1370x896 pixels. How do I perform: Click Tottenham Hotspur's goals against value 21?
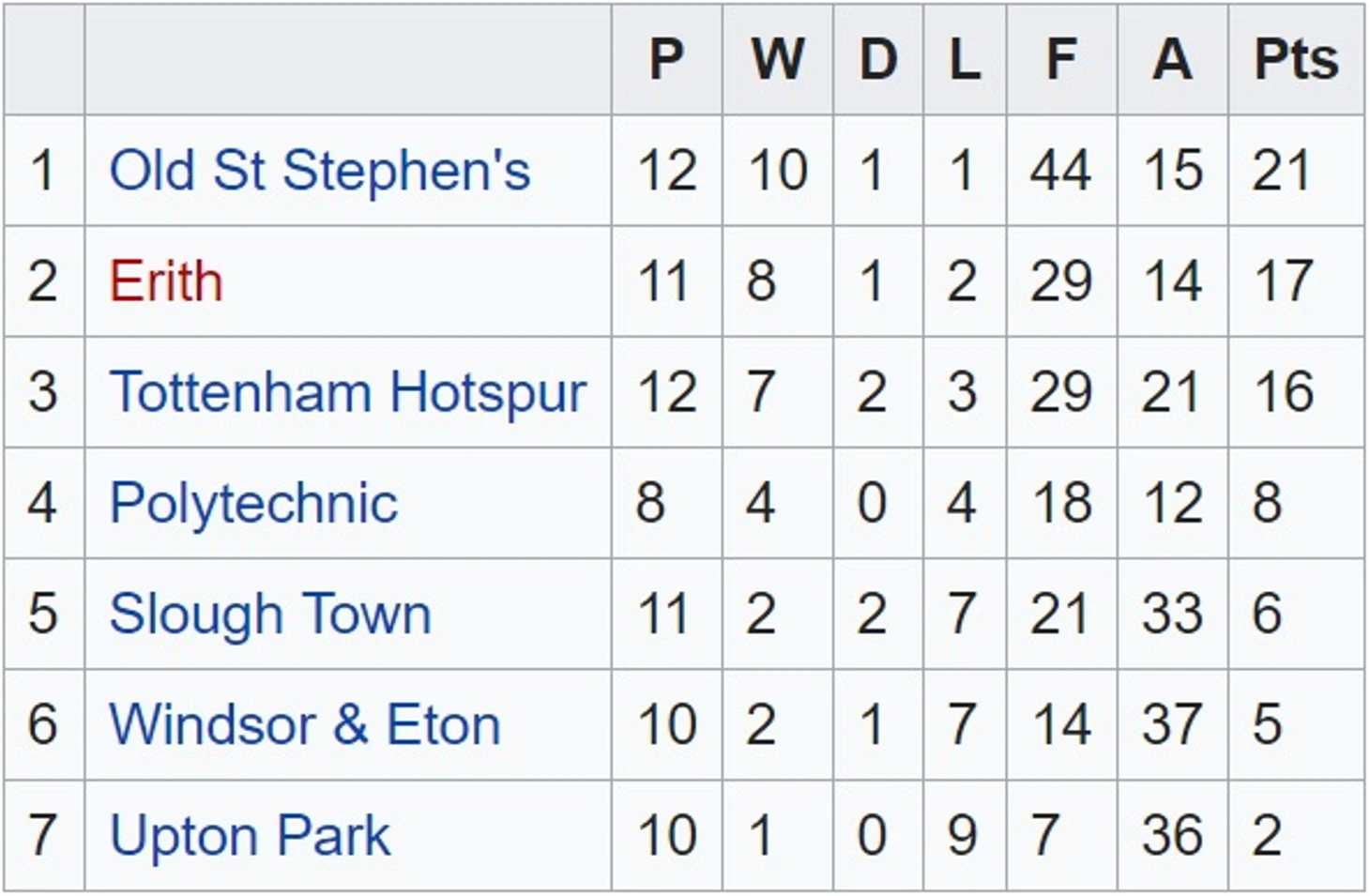1171,392
